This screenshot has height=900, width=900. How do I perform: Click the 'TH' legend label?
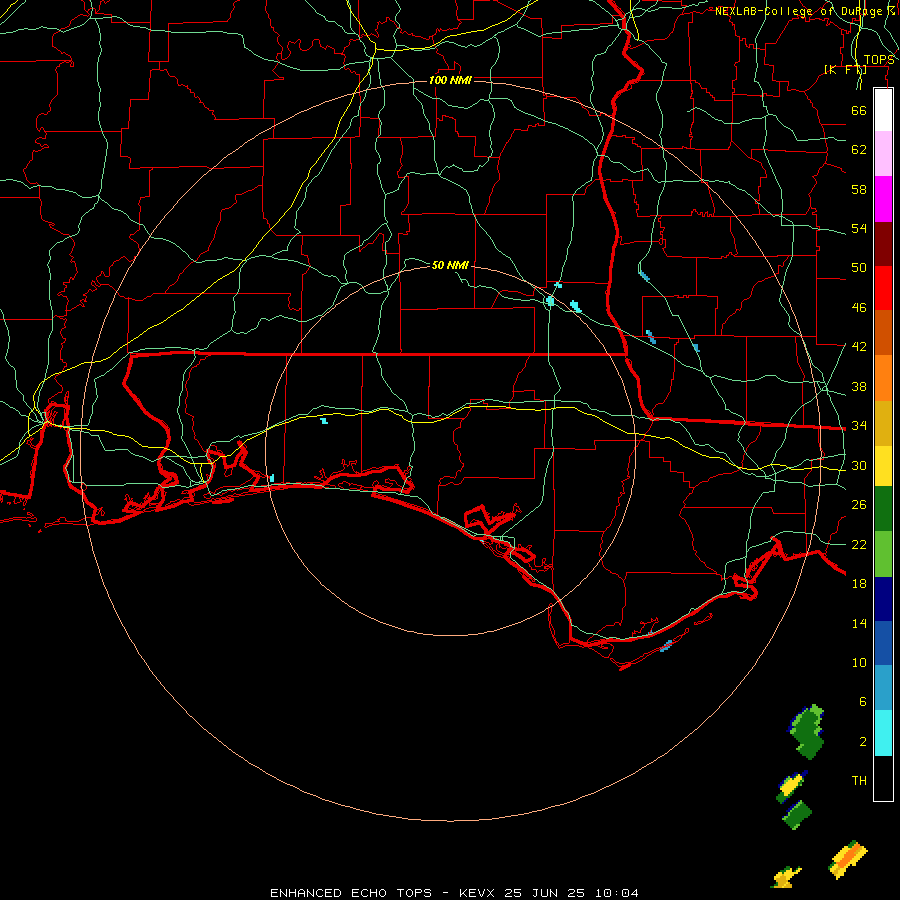[x=859, y=781]
